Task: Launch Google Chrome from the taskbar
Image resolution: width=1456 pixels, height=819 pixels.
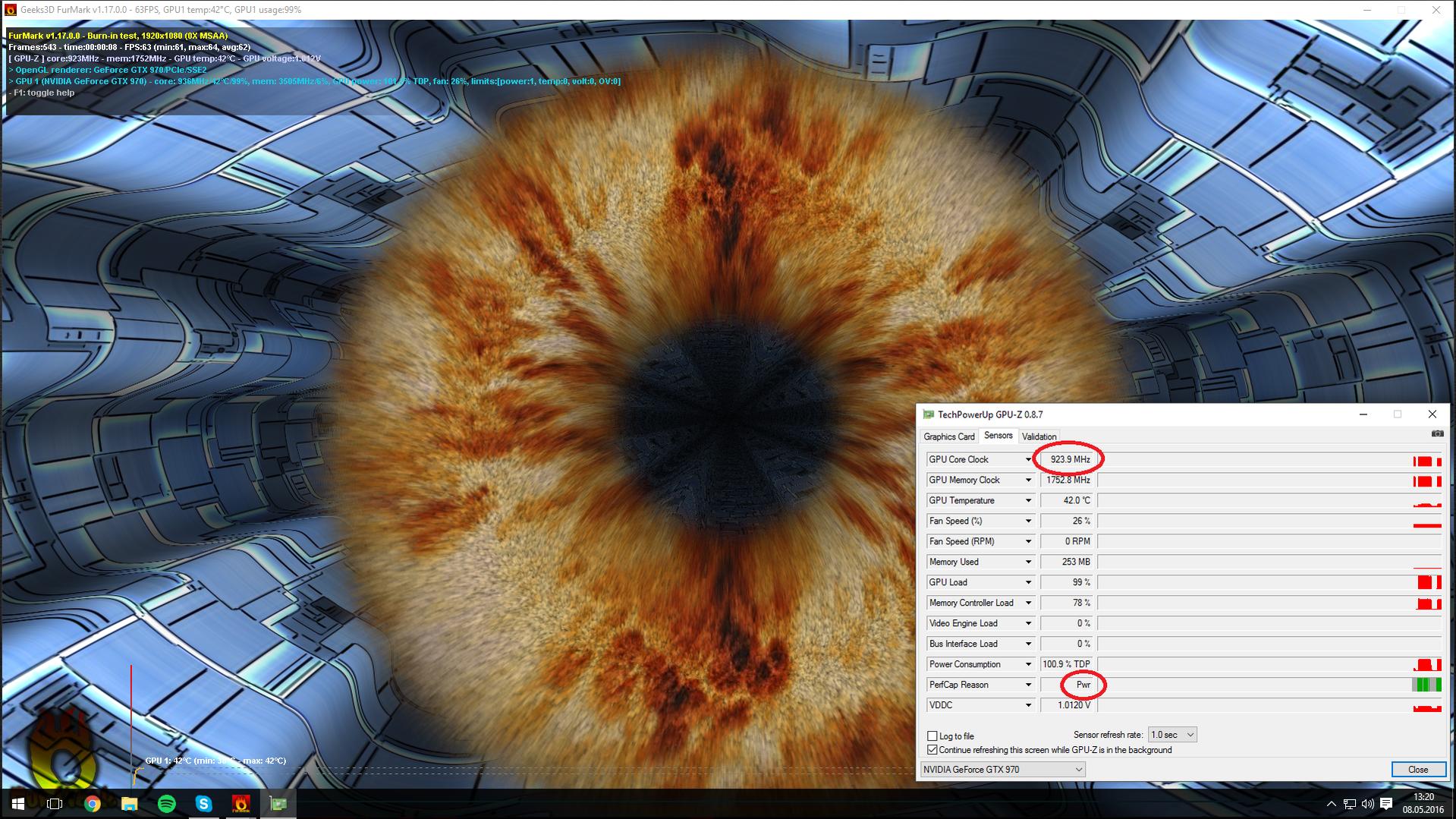Action: pos(92,804)
